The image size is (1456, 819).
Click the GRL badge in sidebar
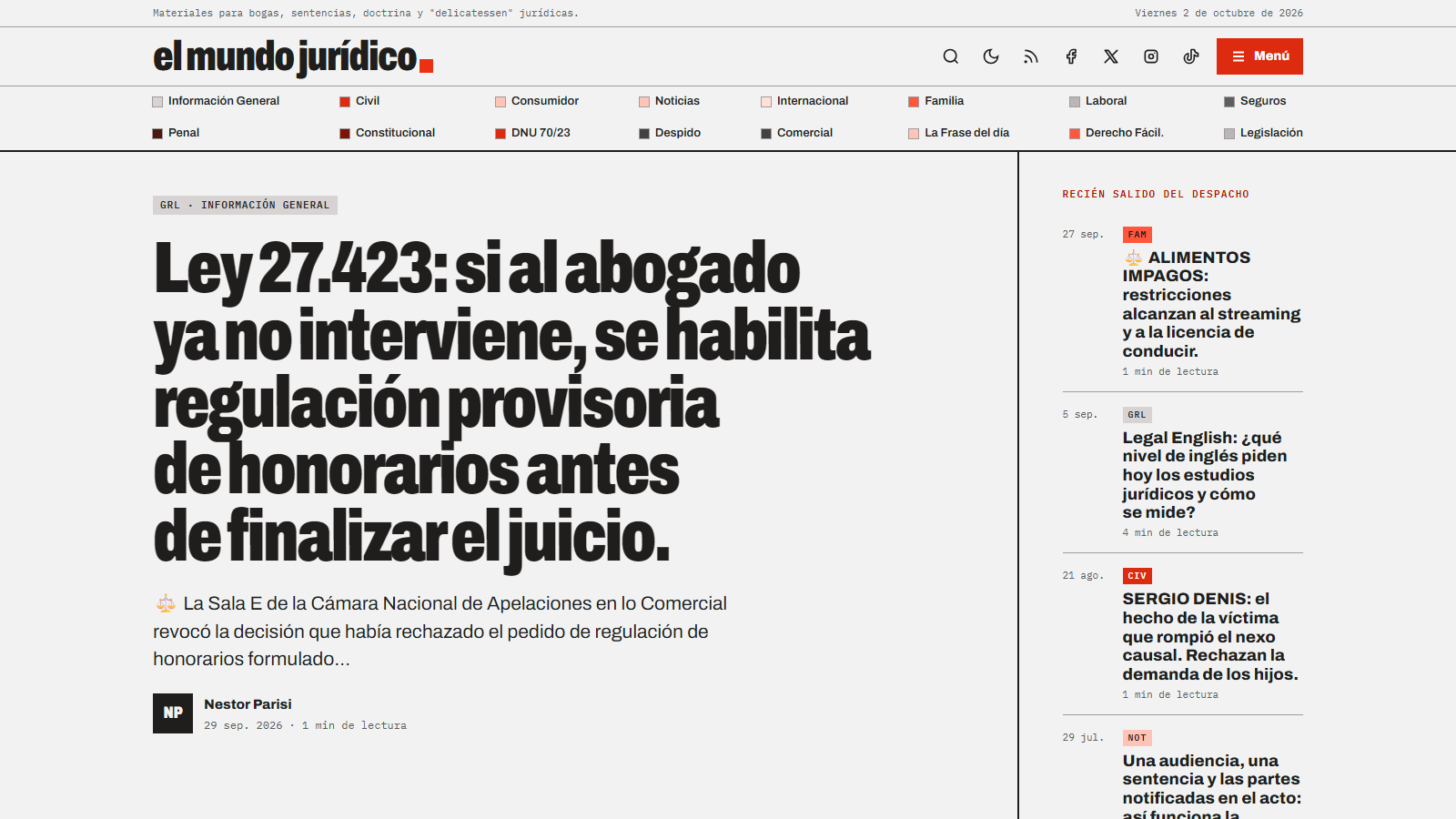click(x=1137, y=415)
